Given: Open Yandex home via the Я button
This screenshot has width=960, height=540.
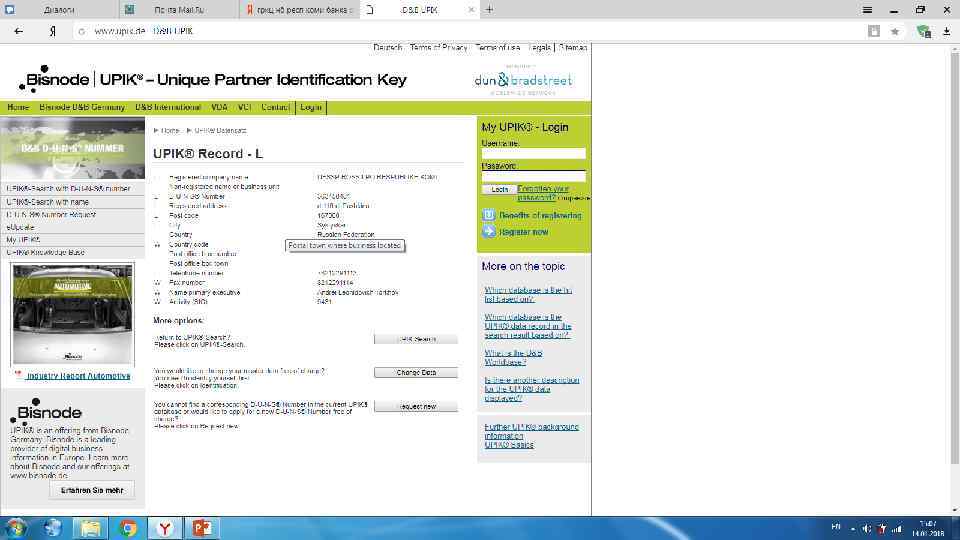Looking at the screenshot, I should pos(53,31).
